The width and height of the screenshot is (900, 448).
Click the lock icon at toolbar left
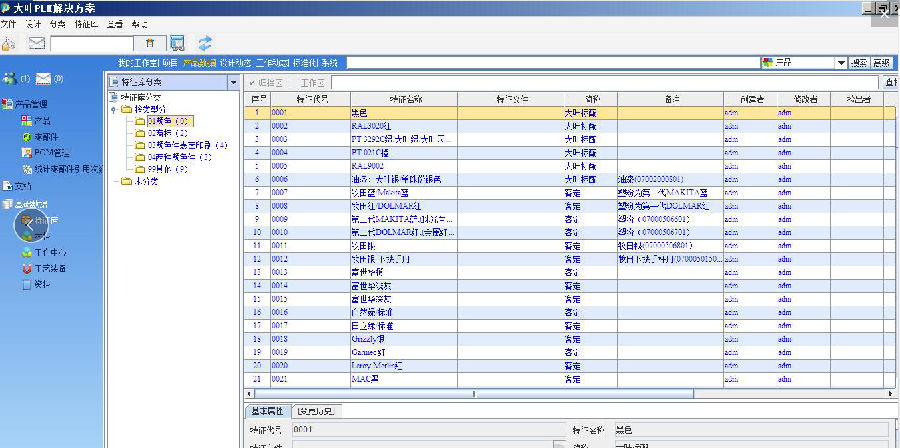click(9, 42)
